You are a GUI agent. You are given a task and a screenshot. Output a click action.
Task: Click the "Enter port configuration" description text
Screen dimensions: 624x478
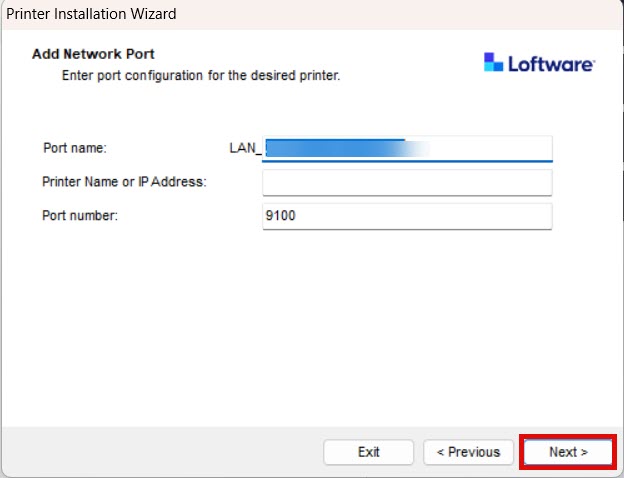(x=201, y=75)
